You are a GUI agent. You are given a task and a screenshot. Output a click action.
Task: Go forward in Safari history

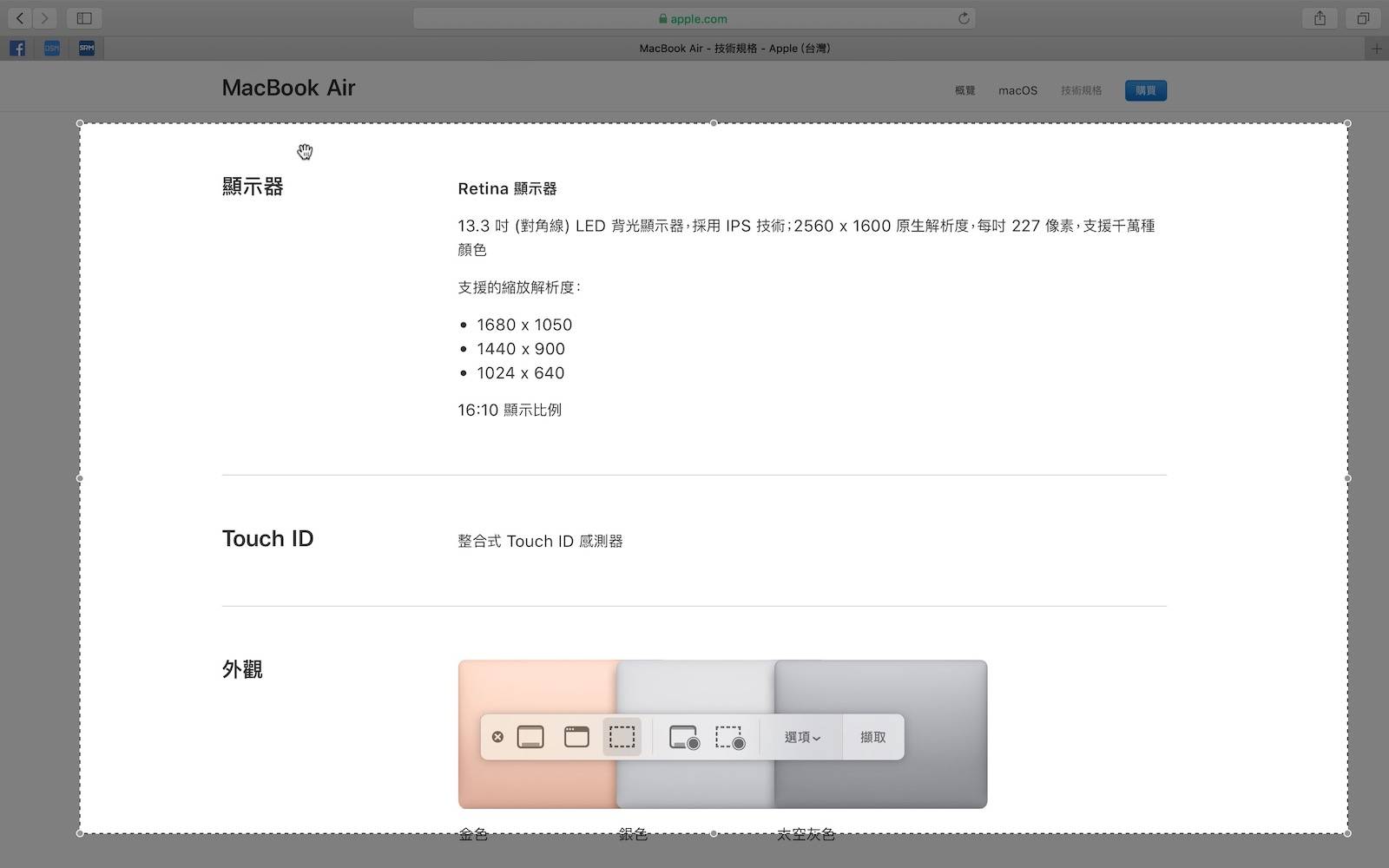[44, 18]
